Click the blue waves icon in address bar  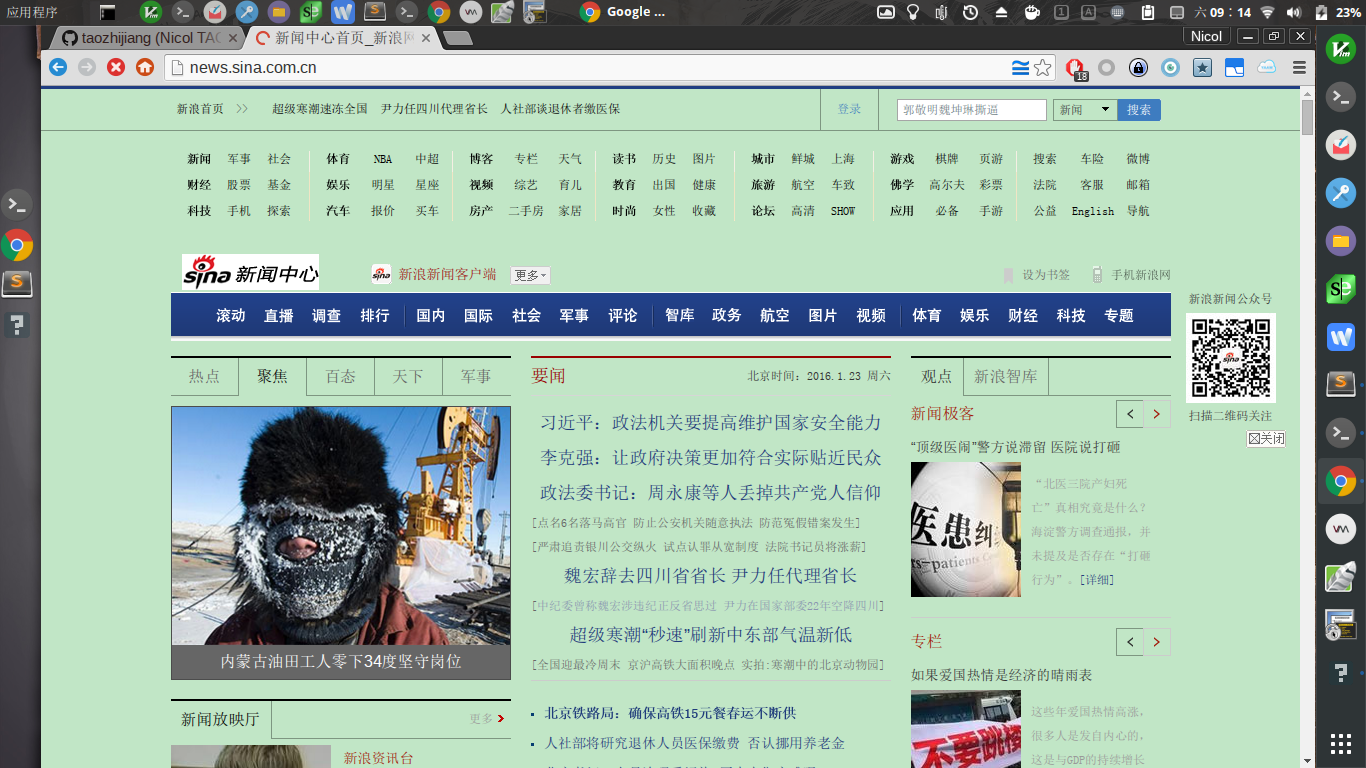click(x=1020, y=67)
